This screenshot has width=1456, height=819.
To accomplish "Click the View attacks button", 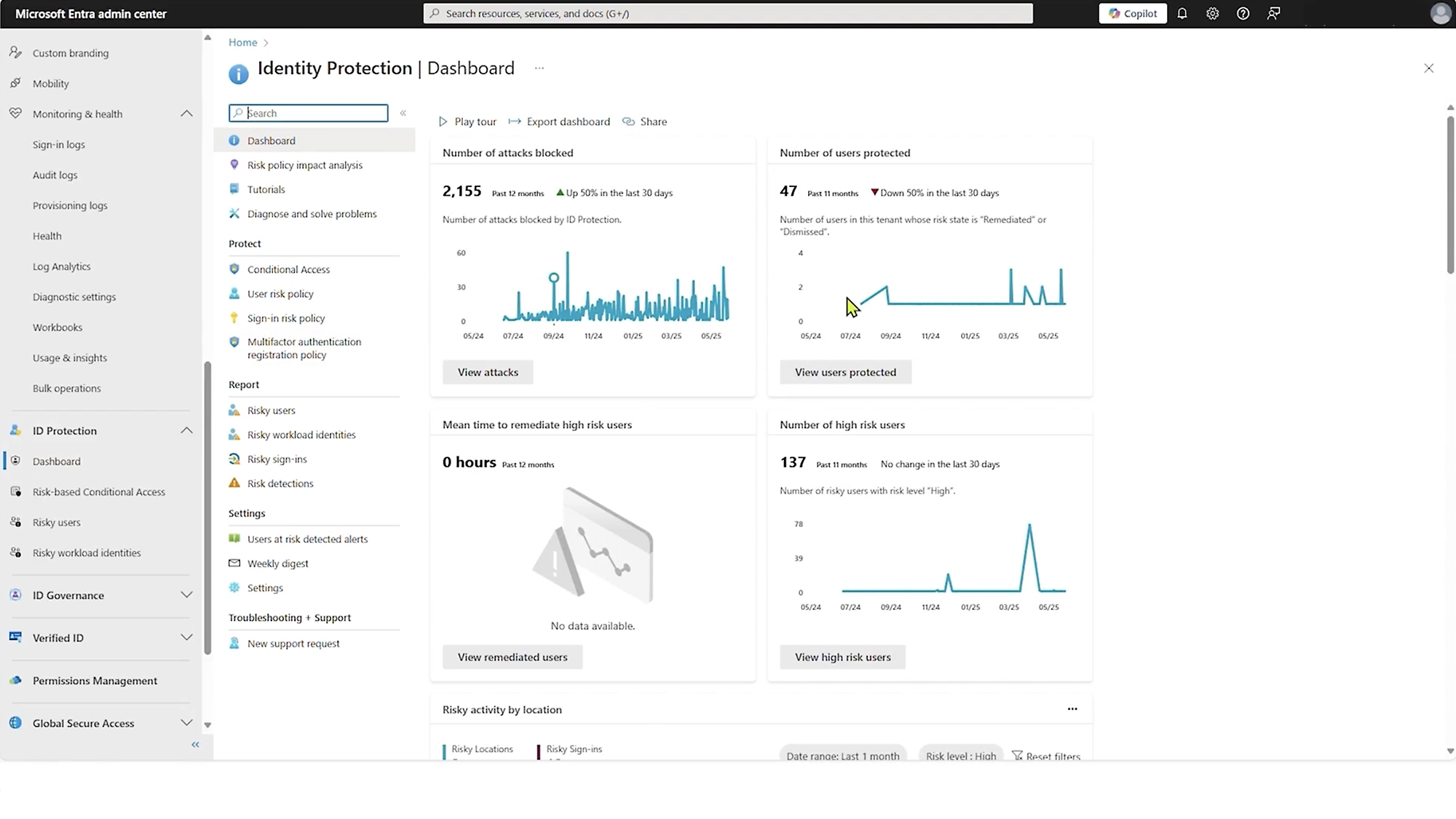I will (x=488, y=372).
